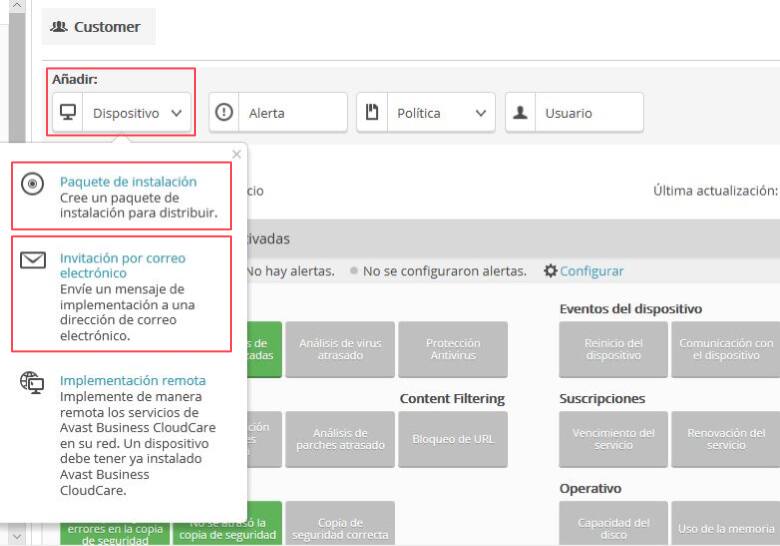Click the Implementación remota network icon
The height and width of the screenshot is (546, 780).
pyautogui.click(x=33, y=384)
